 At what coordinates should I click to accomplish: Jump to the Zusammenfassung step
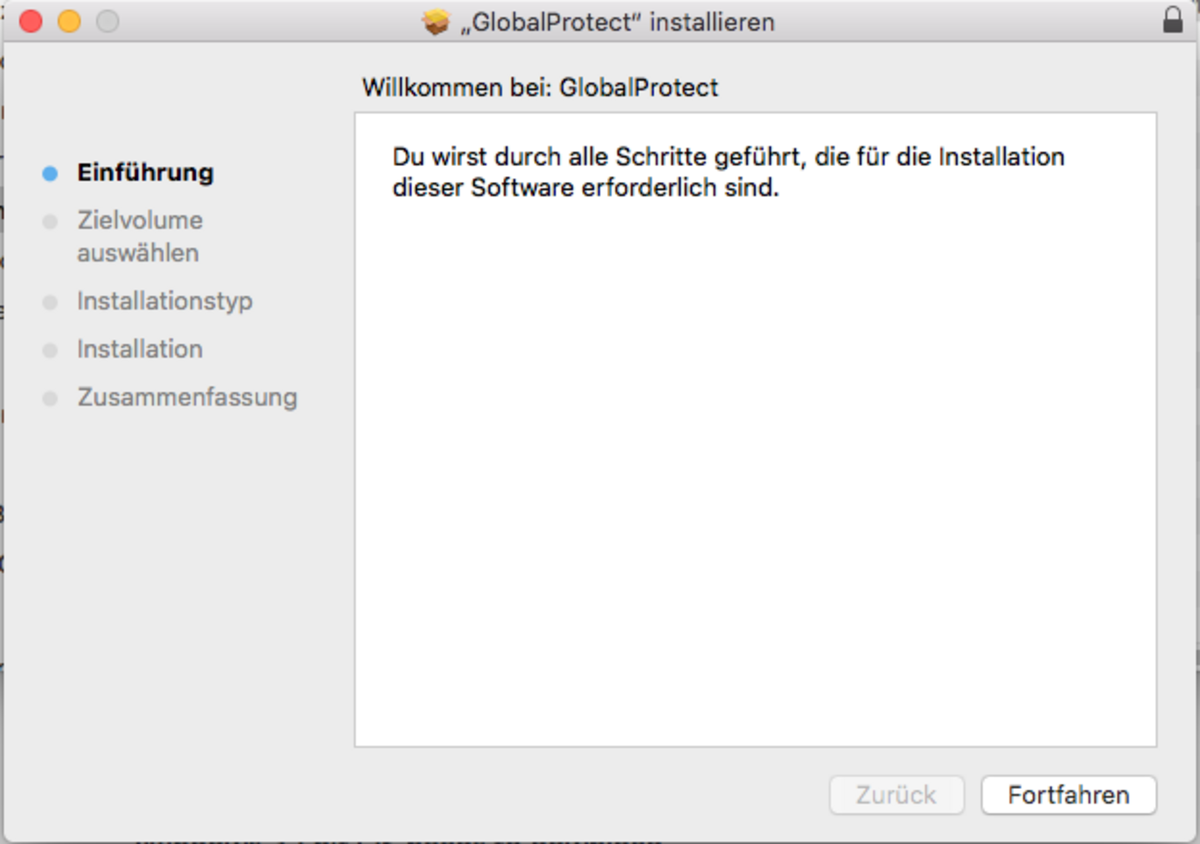tap(187, 397)
